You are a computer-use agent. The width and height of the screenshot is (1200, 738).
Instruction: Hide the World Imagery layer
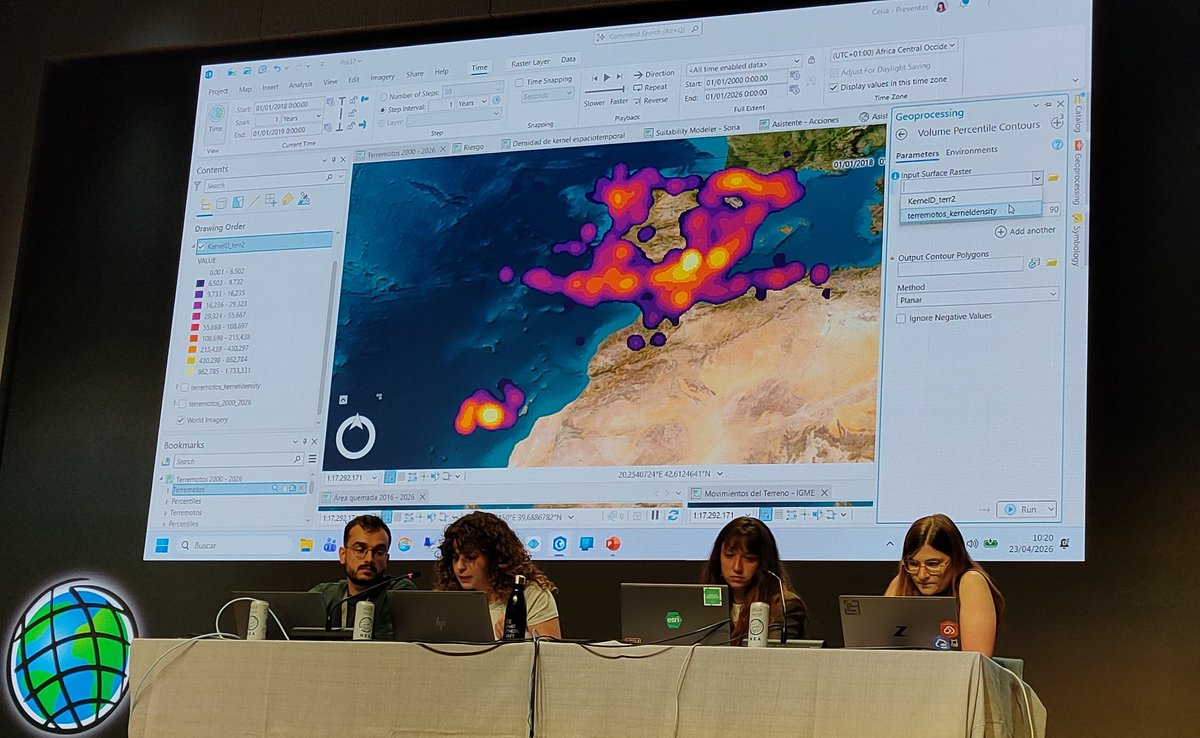click(x=180, y=420)
